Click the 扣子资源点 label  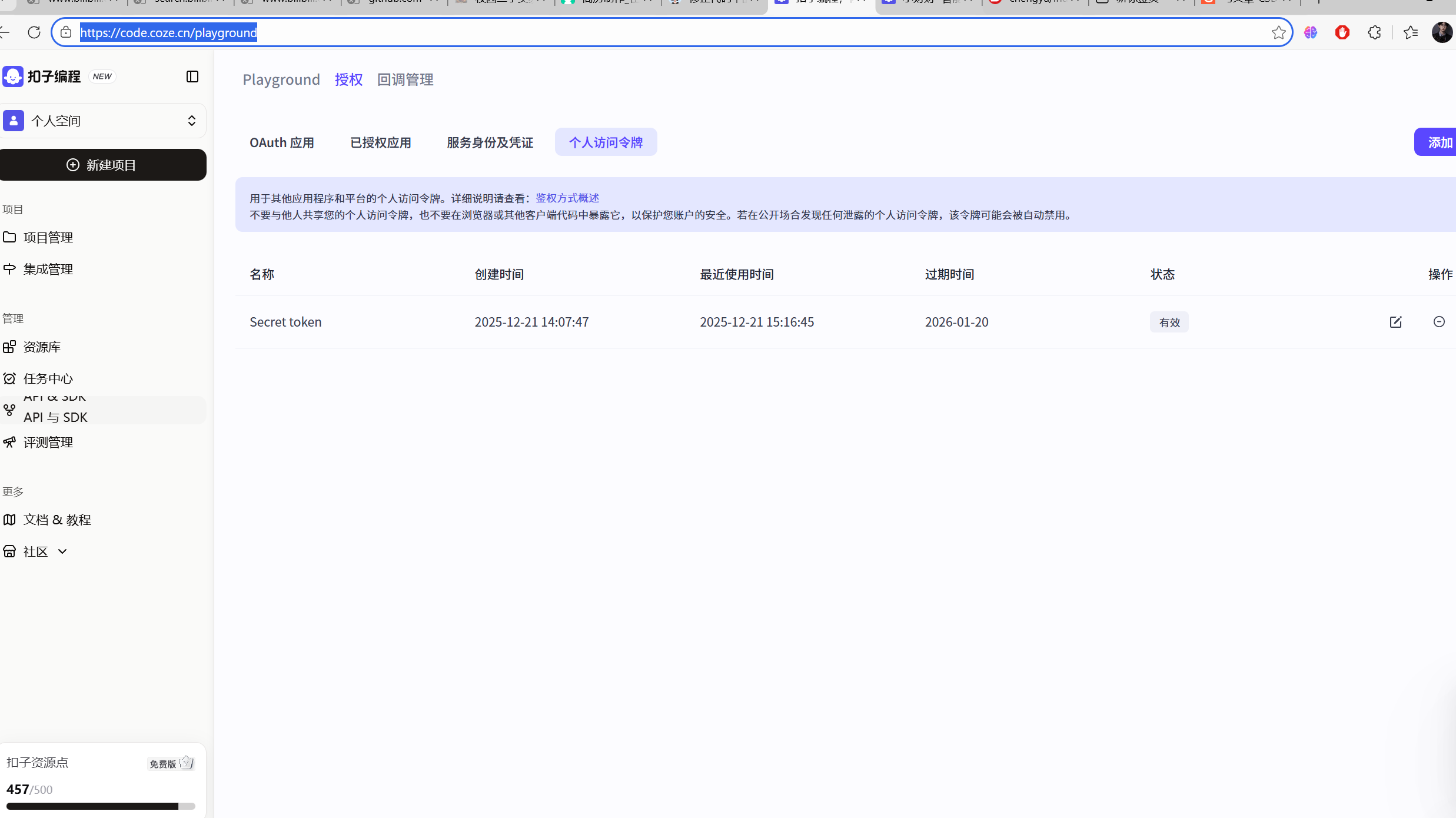click(x=37, y=763)
